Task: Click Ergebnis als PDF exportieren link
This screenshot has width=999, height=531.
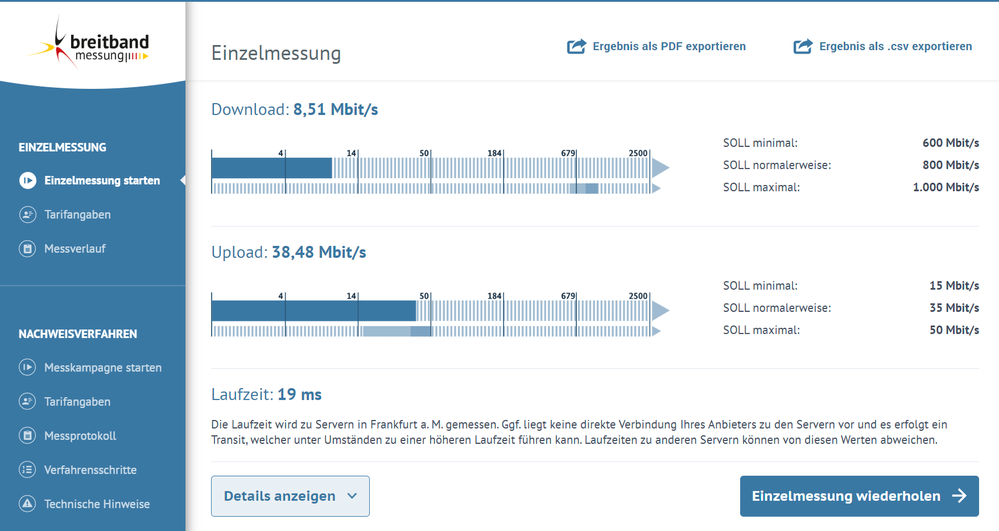Action: pos(669,46)
